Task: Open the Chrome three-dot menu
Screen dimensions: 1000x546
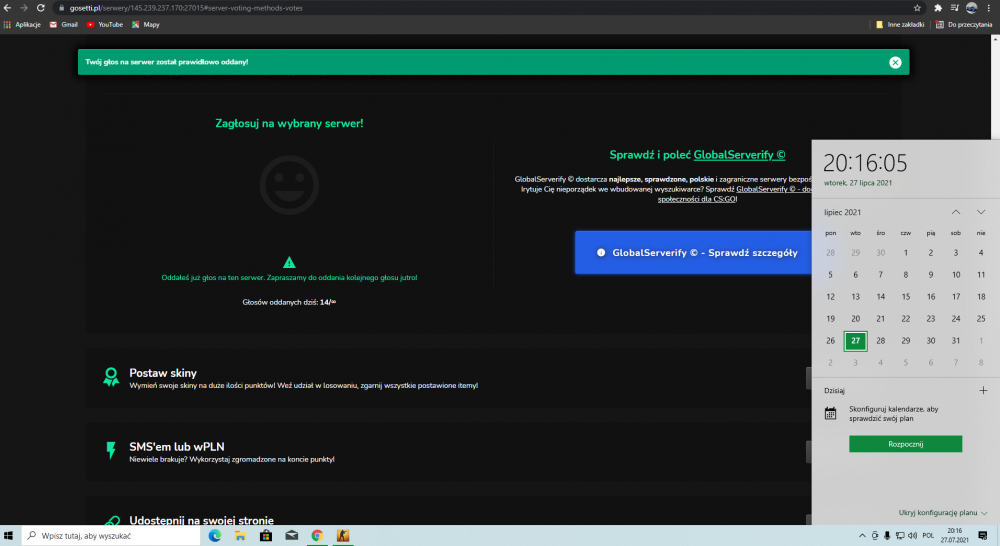Action: 989,8
